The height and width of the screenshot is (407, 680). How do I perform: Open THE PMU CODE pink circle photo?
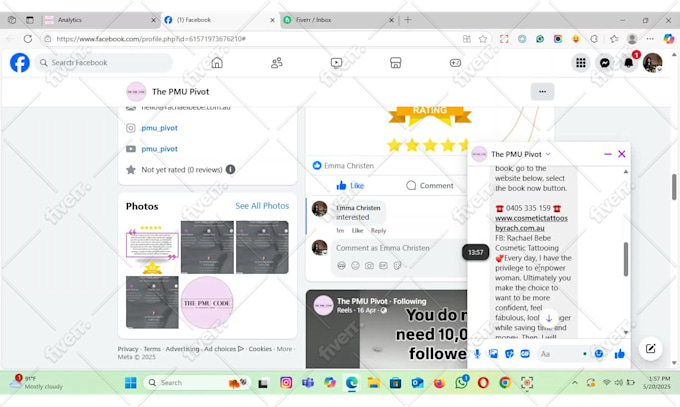(207, 302)
